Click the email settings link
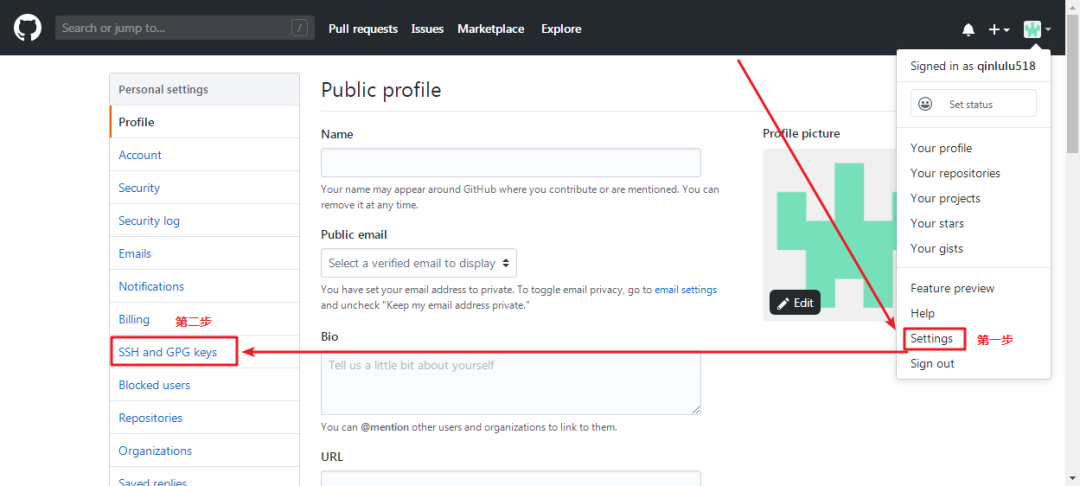Image resolution: width=1080 pixels, height=486 pixels. pos(685,290)
